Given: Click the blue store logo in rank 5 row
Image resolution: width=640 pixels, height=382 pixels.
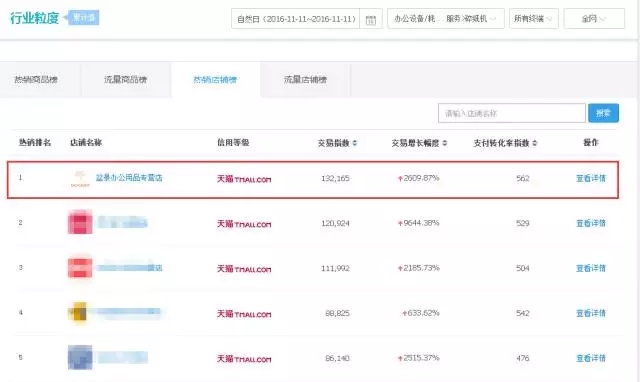Looking at the screenshot, I should point(80,357).
